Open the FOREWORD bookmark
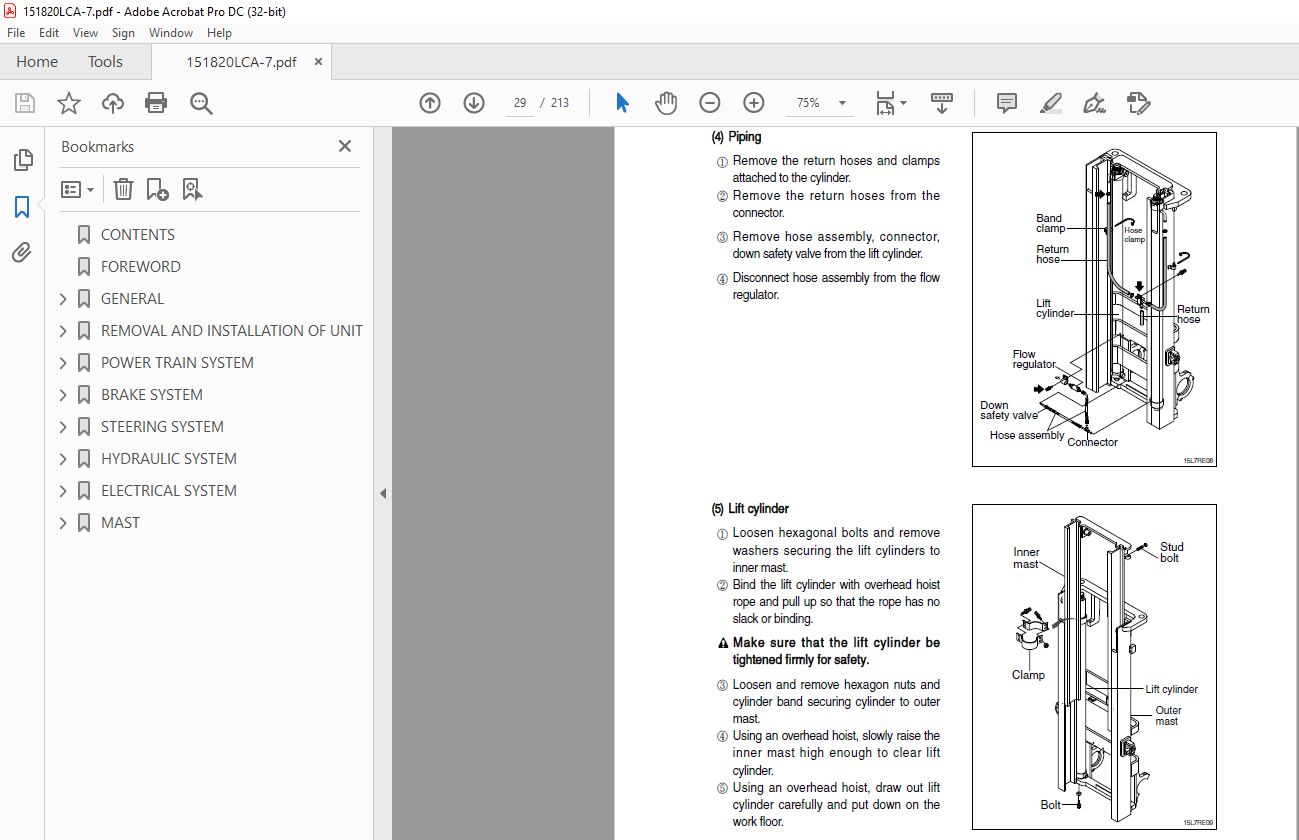This screenshot has width=1299, height=840. point(141,267)
